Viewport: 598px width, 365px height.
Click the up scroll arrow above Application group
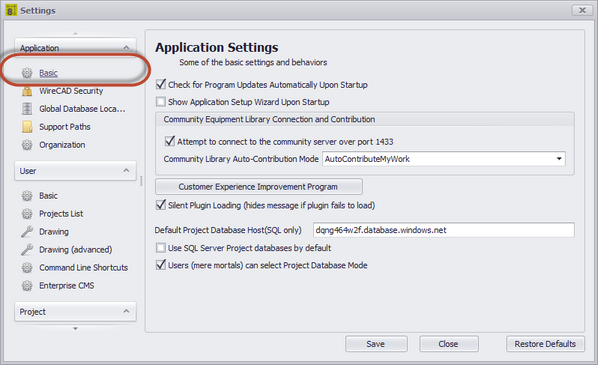[x=75, y=34]
